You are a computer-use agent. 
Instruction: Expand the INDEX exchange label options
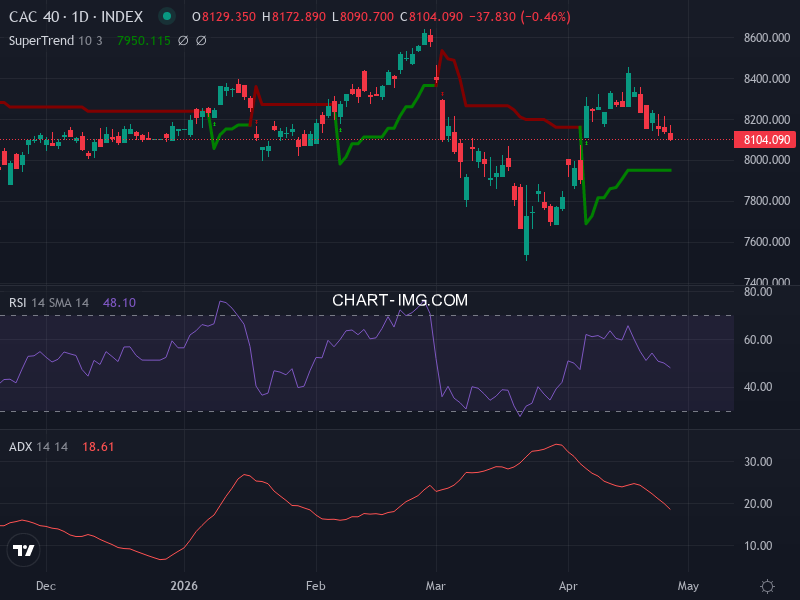tap(120, 16)
